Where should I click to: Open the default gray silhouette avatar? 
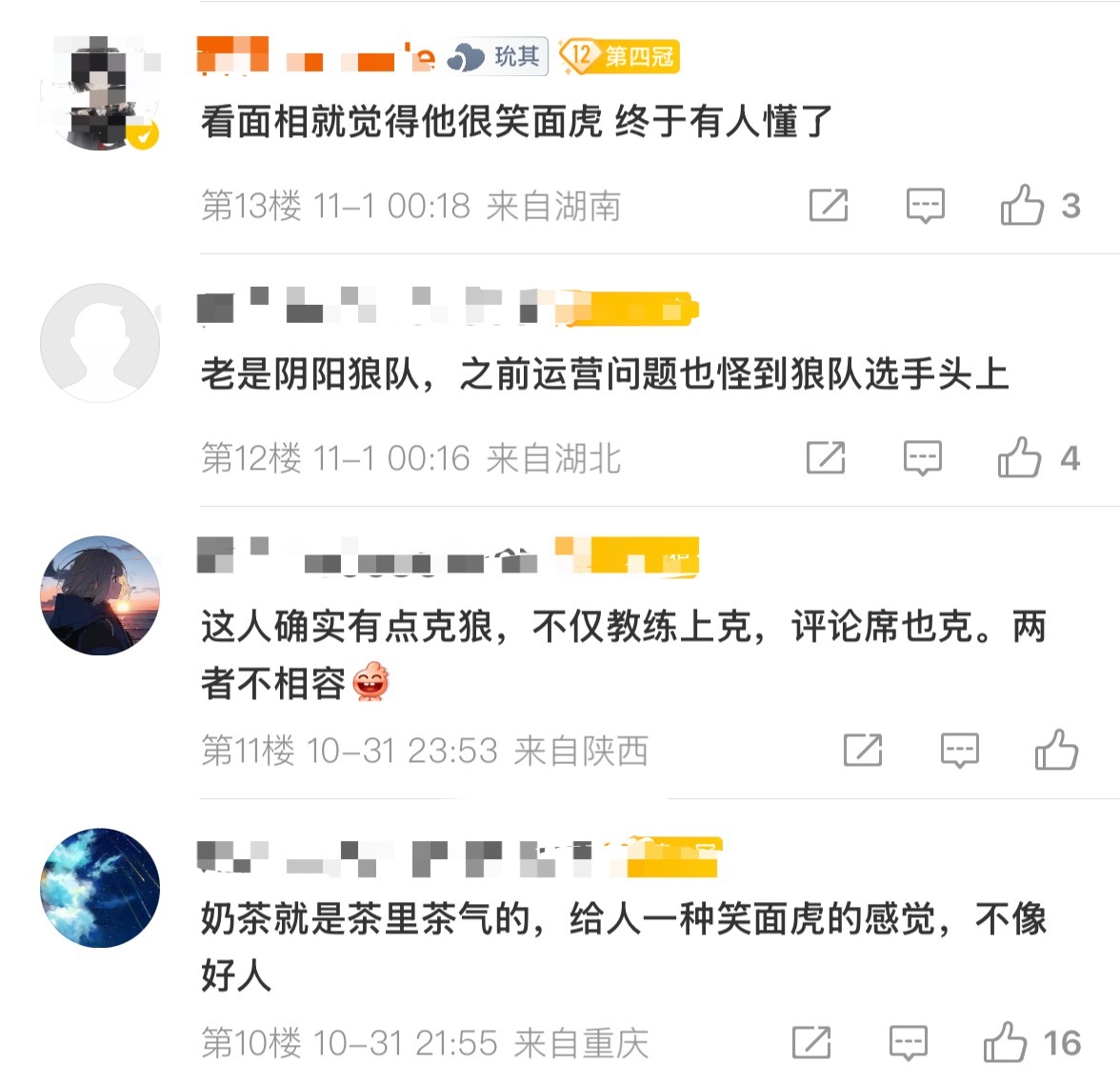click(100, 343)
